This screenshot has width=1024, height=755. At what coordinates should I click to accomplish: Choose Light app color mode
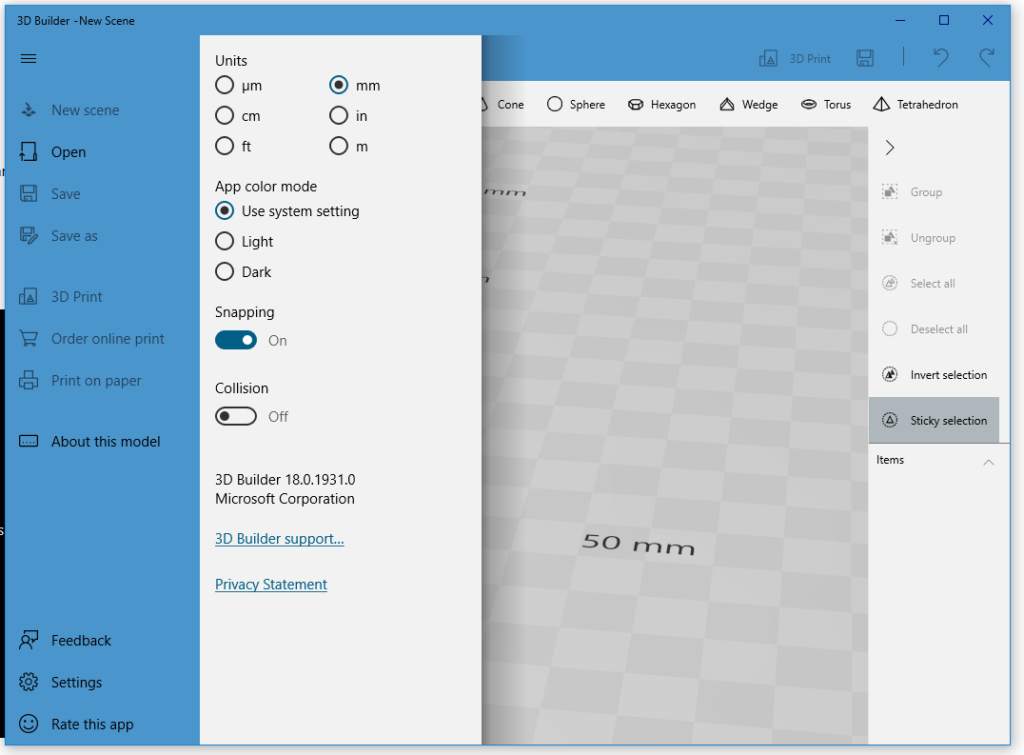[224, 241]
